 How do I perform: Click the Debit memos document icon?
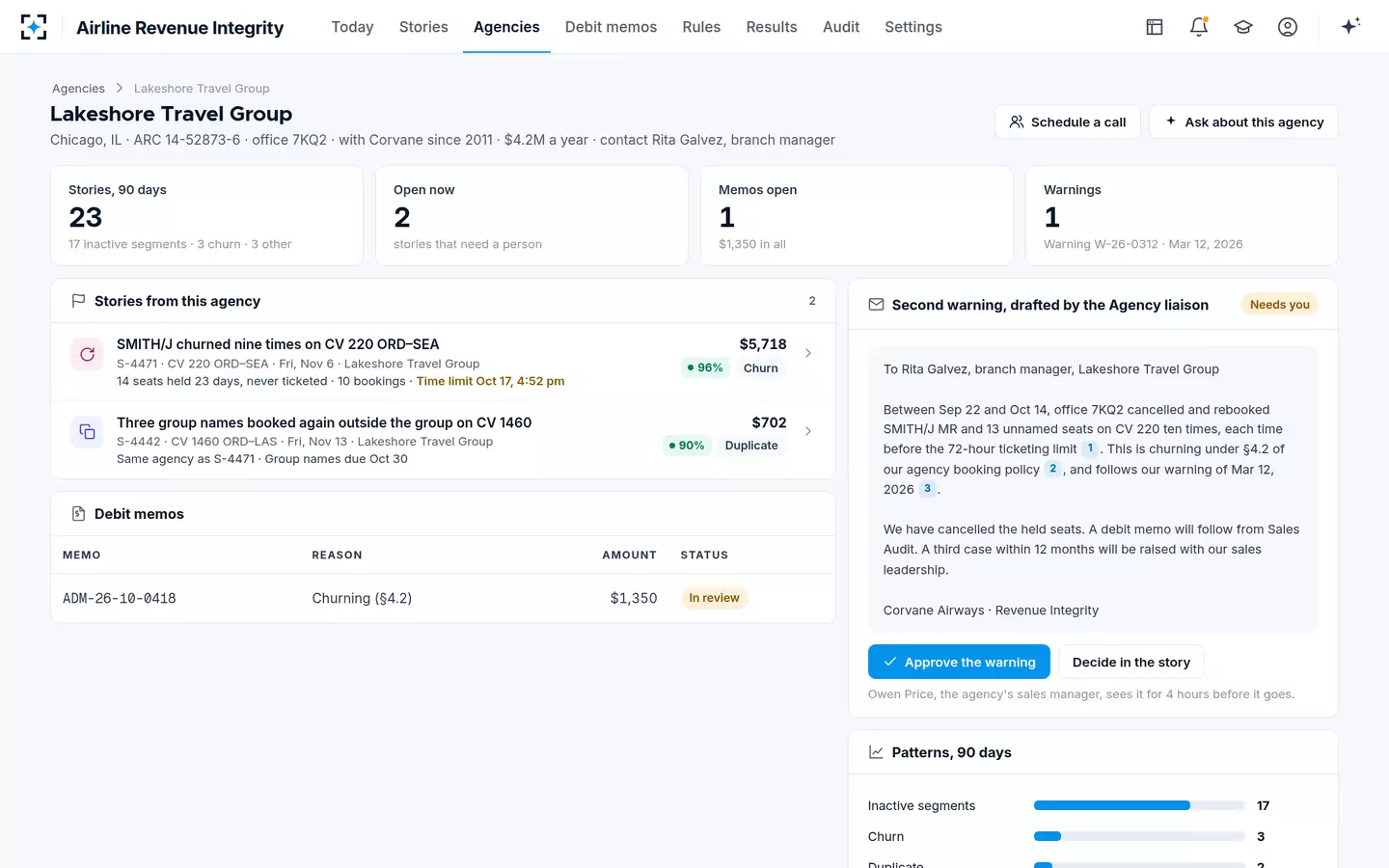(78, 514)
